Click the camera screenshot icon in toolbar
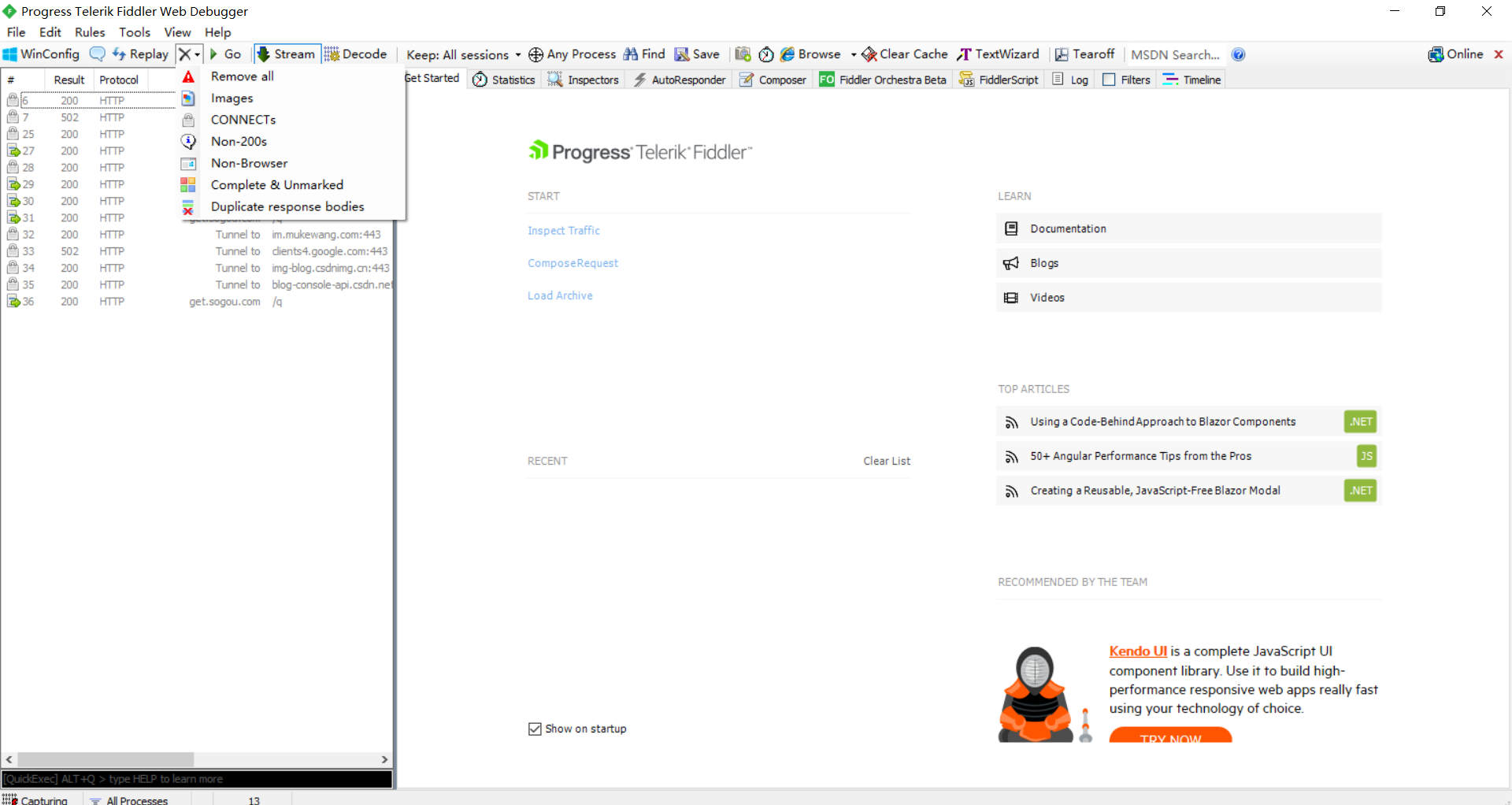1512x805 pixels. pyautogui.click(x=743, y=54)
